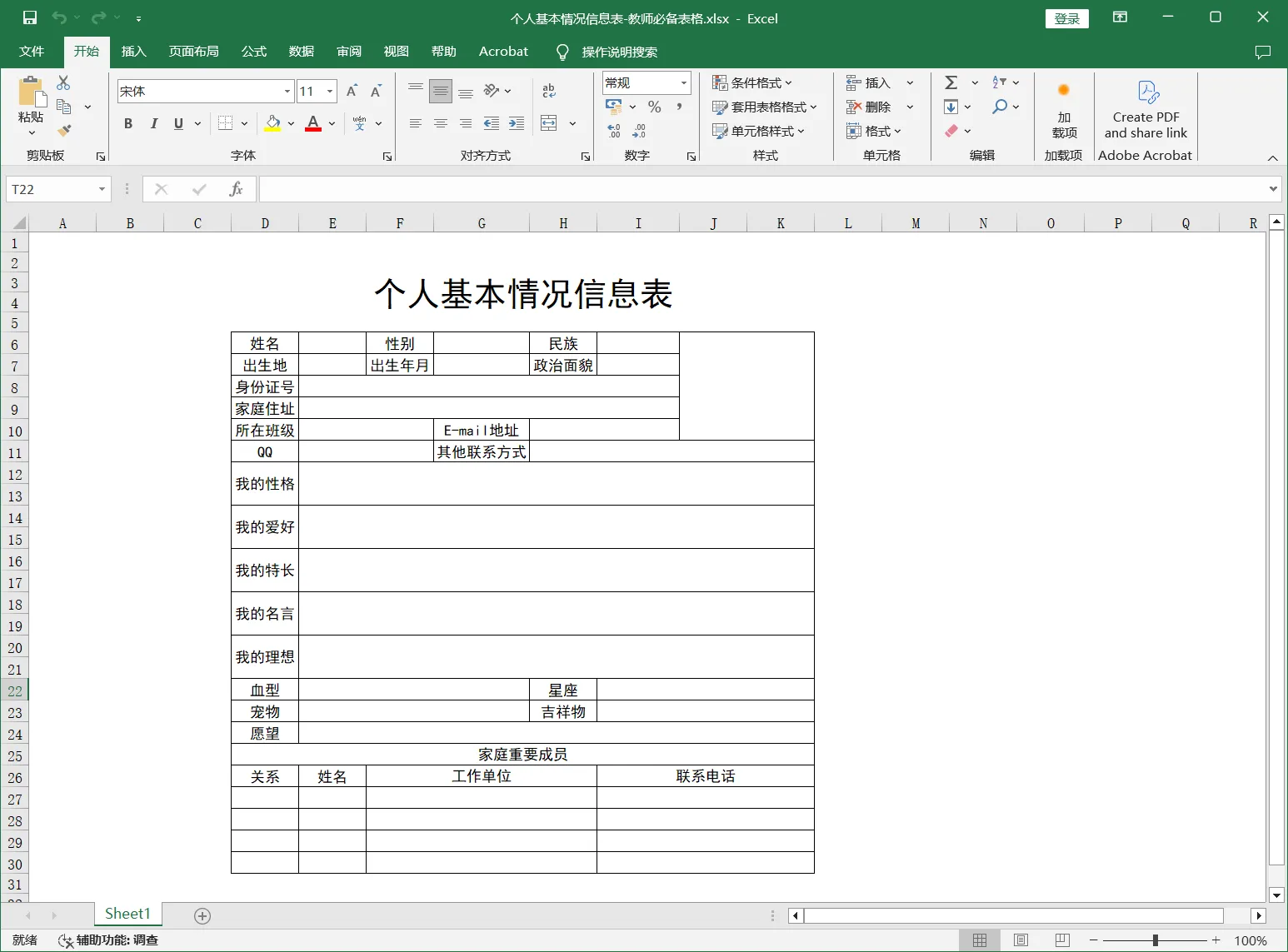The height and width of the screenshot is (952, 1288).
Task: Click the Decrease Indent icon
Action: coord(492,123)
